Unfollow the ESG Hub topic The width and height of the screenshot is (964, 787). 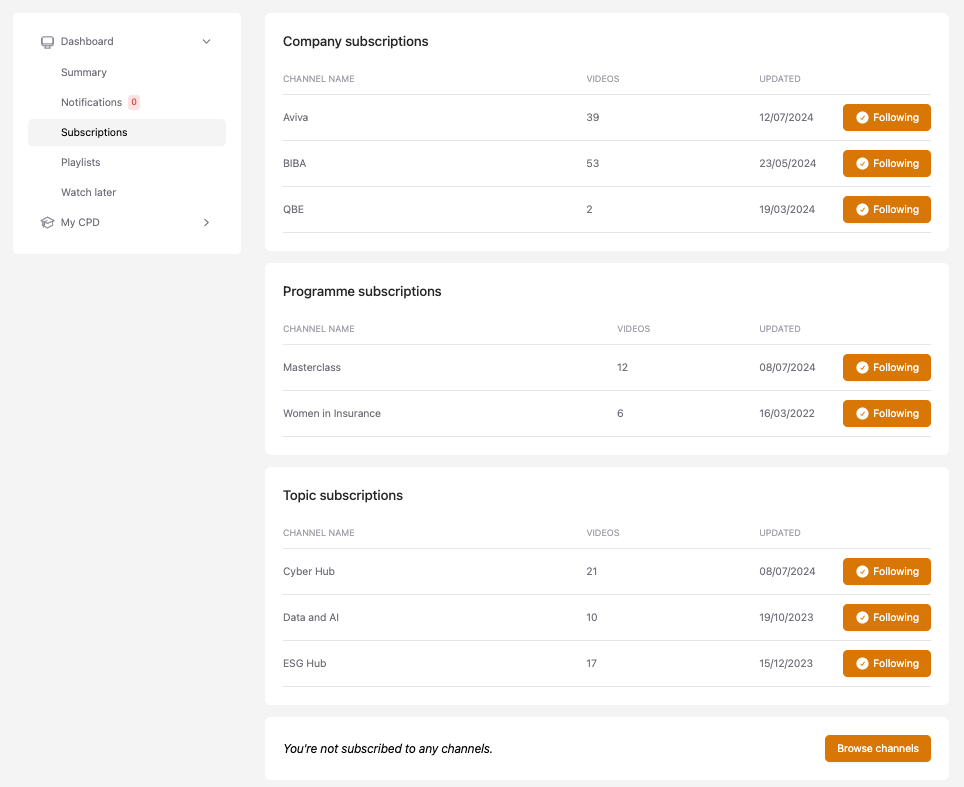tap(886, 664)
